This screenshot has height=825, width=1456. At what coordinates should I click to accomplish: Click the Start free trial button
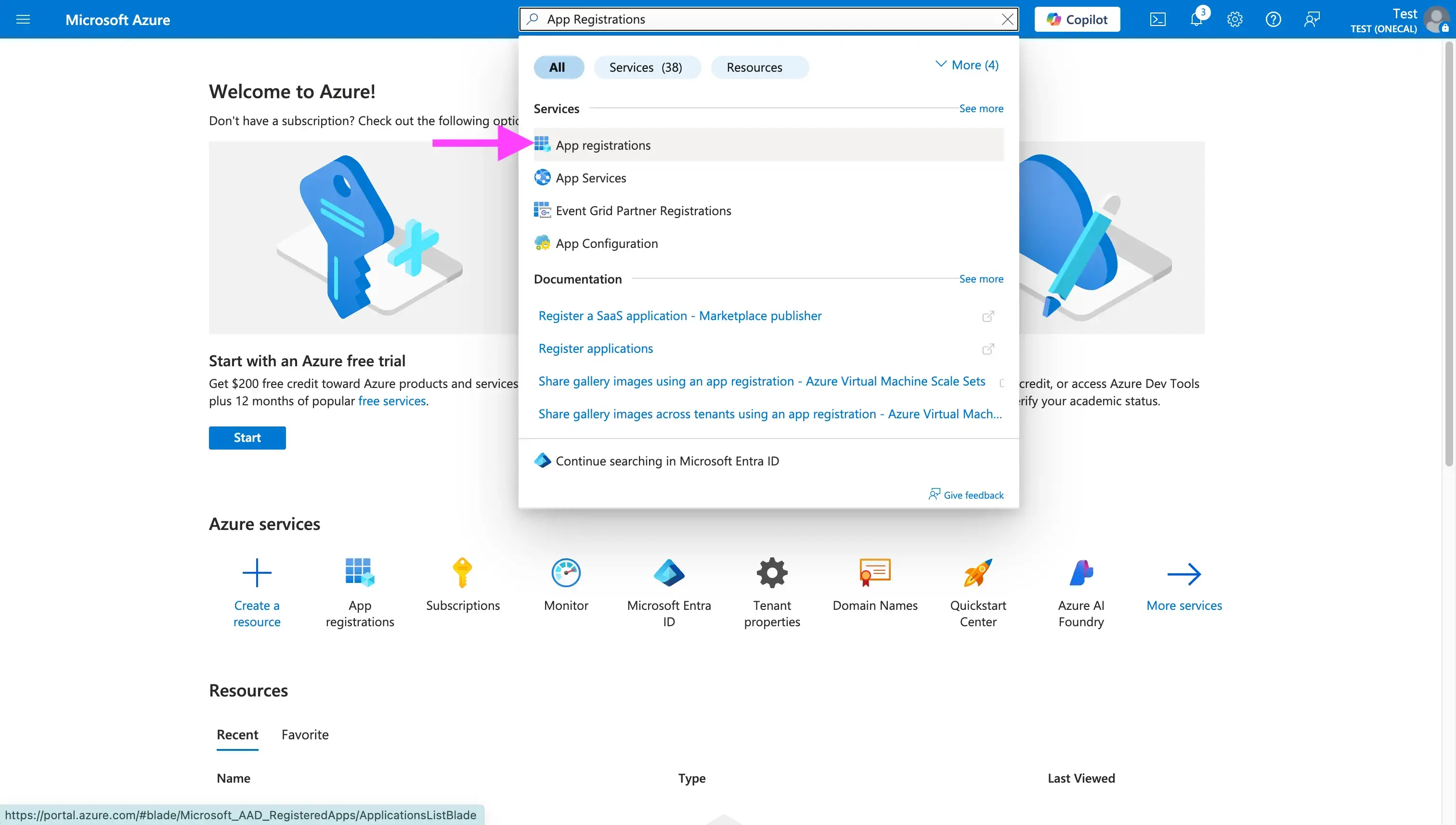tap(247, 438)
